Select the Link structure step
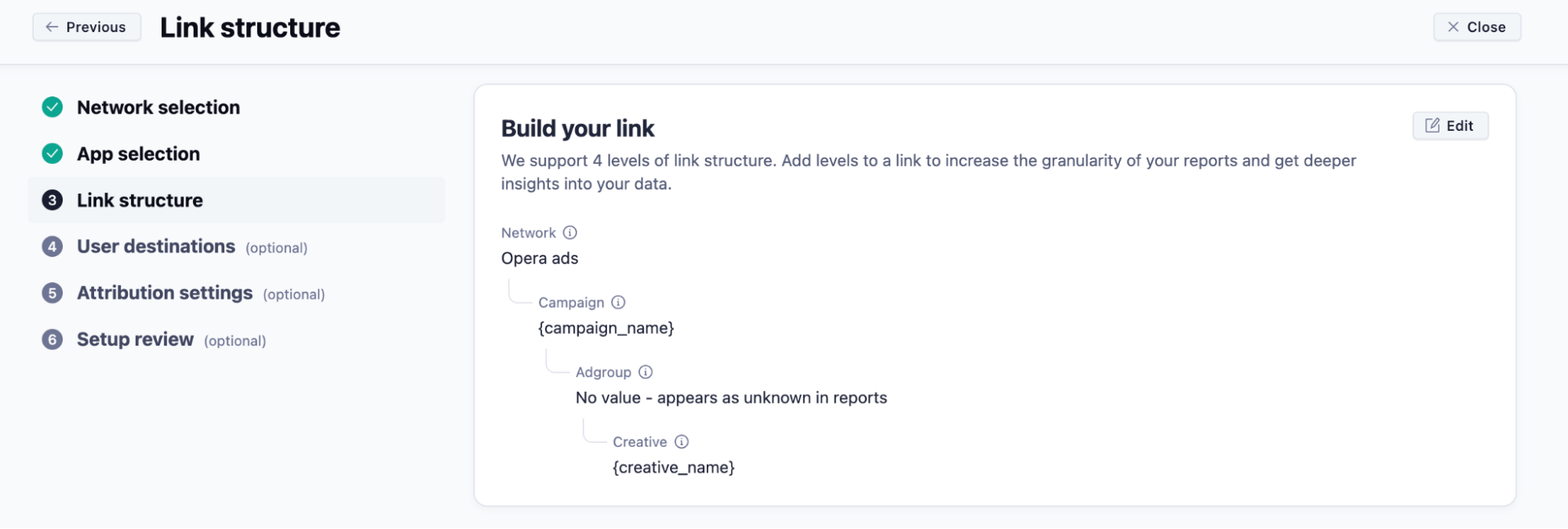This screenshot has height=529, width=1568. pos(140,201)
